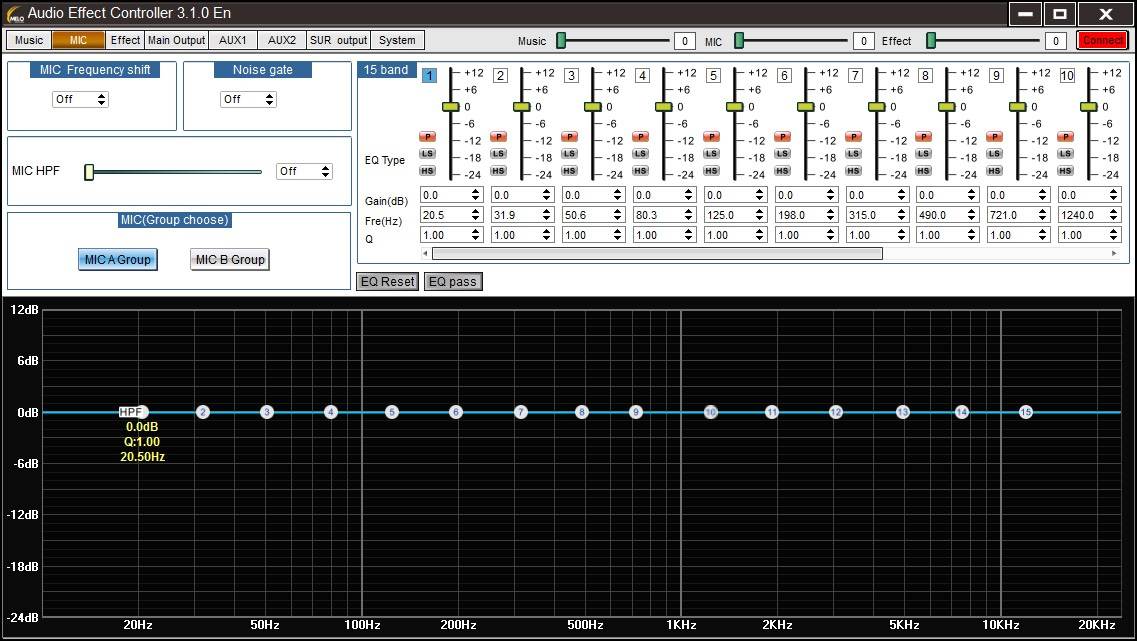The image size is (1137, 641).
Task: Pick low-shelf LS for band 9
Action: 994,154
